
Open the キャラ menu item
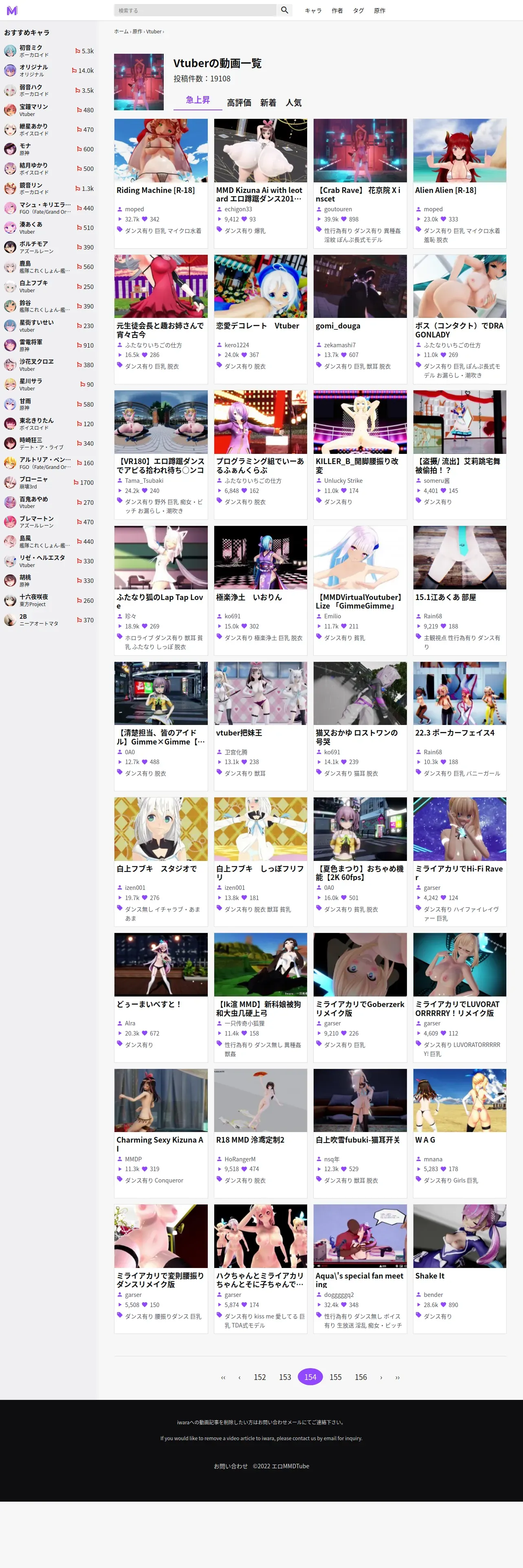313,10
